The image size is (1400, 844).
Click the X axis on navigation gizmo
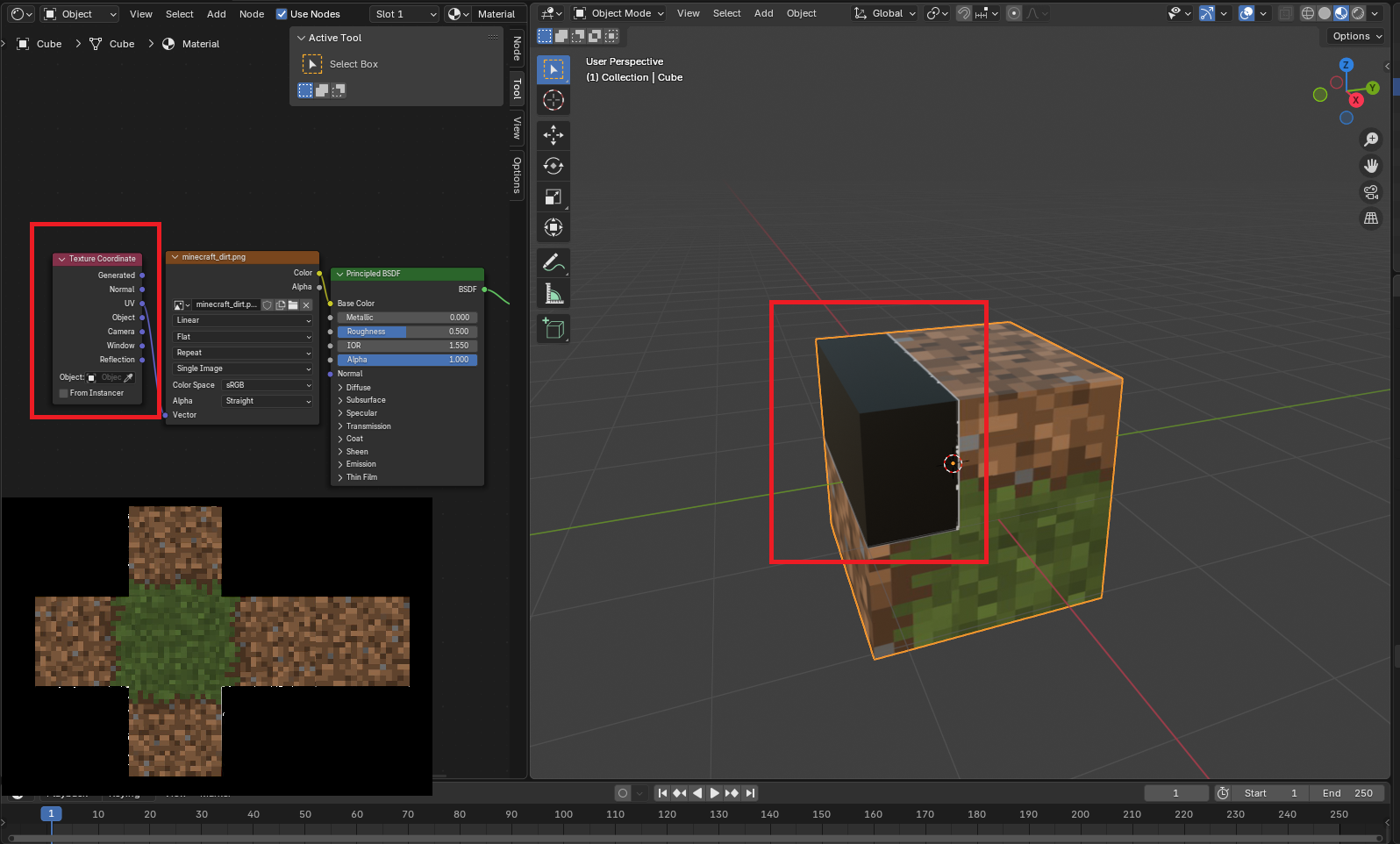[x=1356, y=100]
